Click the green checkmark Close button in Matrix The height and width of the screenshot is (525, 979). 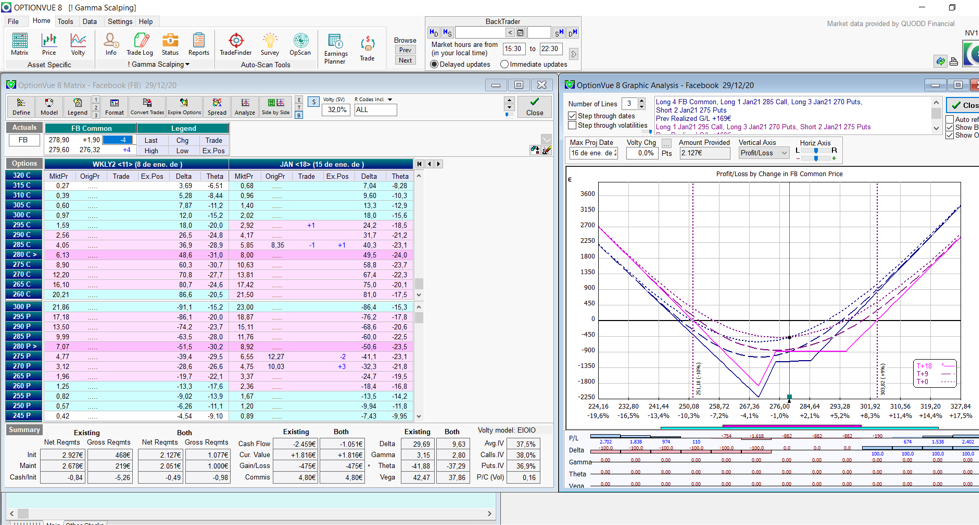(534, 106)
